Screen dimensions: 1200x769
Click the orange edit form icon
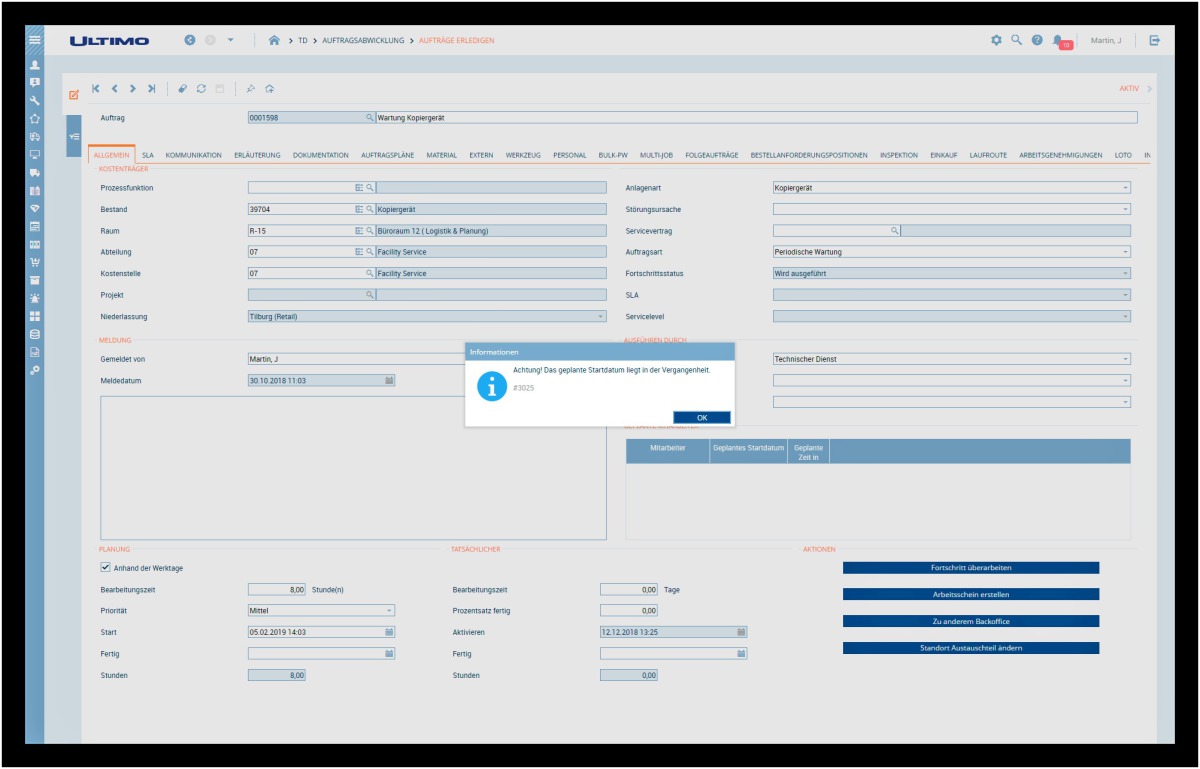73,95
